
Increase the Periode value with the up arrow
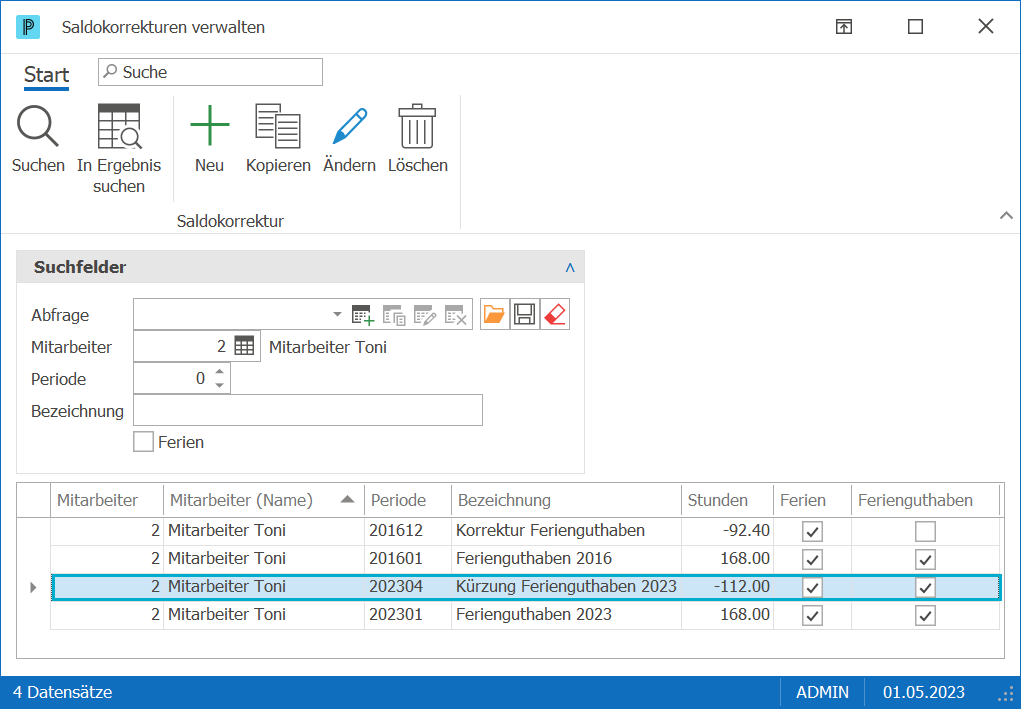219,372
